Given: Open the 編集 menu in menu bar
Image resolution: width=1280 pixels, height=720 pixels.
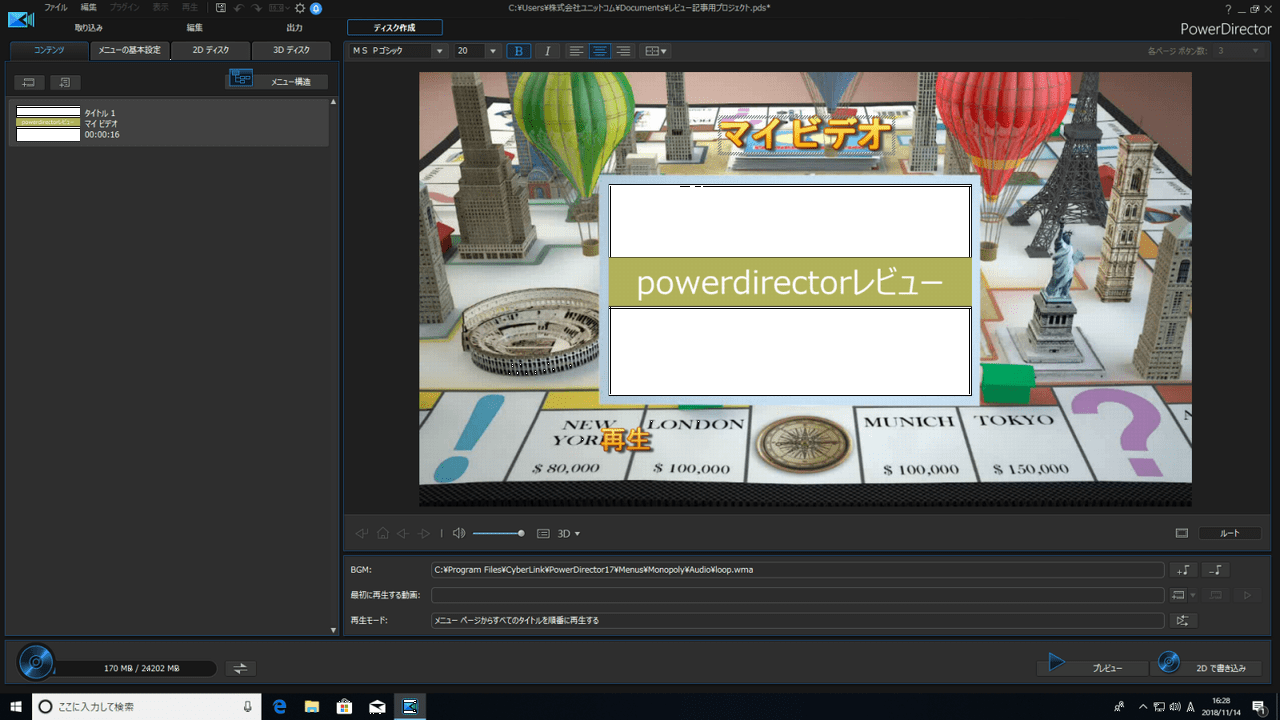Looking at the screenshot, I should [x=89, y=7].
